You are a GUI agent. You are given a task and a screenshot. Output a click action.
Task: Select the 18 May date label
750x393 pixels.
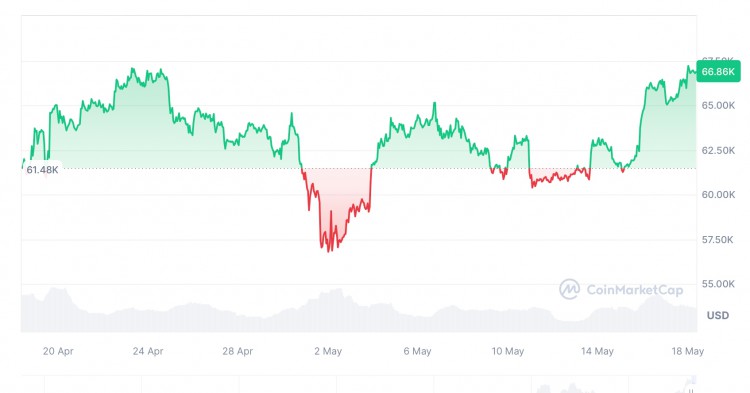pyautogui.click(x=687, y=351)
